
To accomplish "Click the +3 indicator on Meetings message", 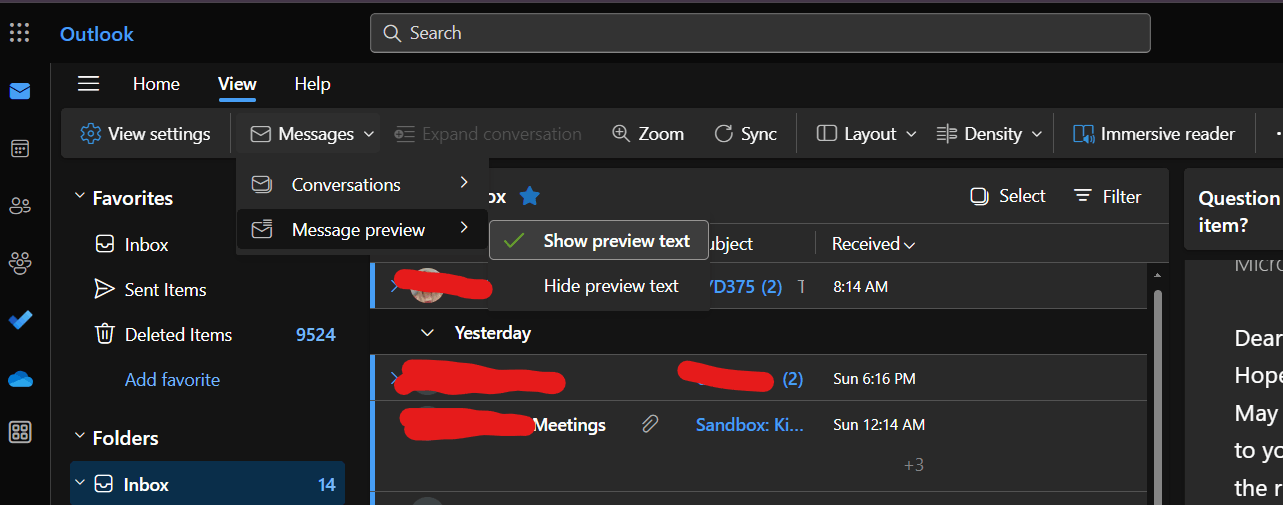I will 913,464.
